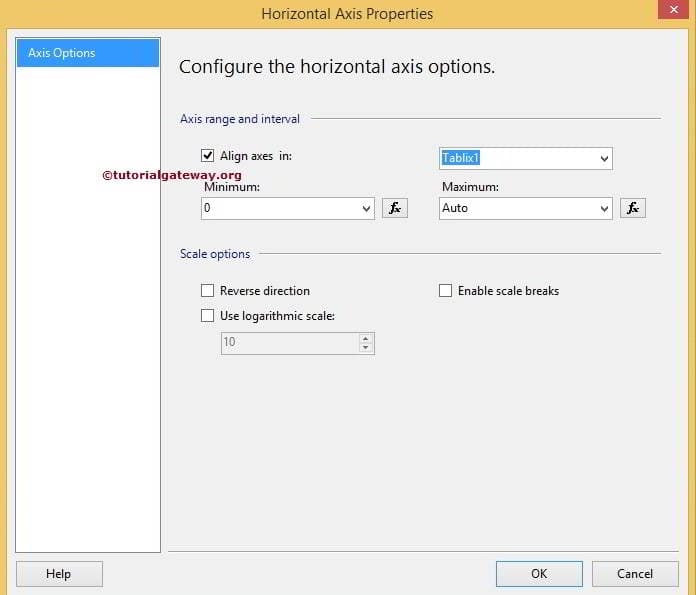Enable Reverse direction checkbox
This screenshot has width=696, height=595.
pyautogui.click(x=208, y=291)
